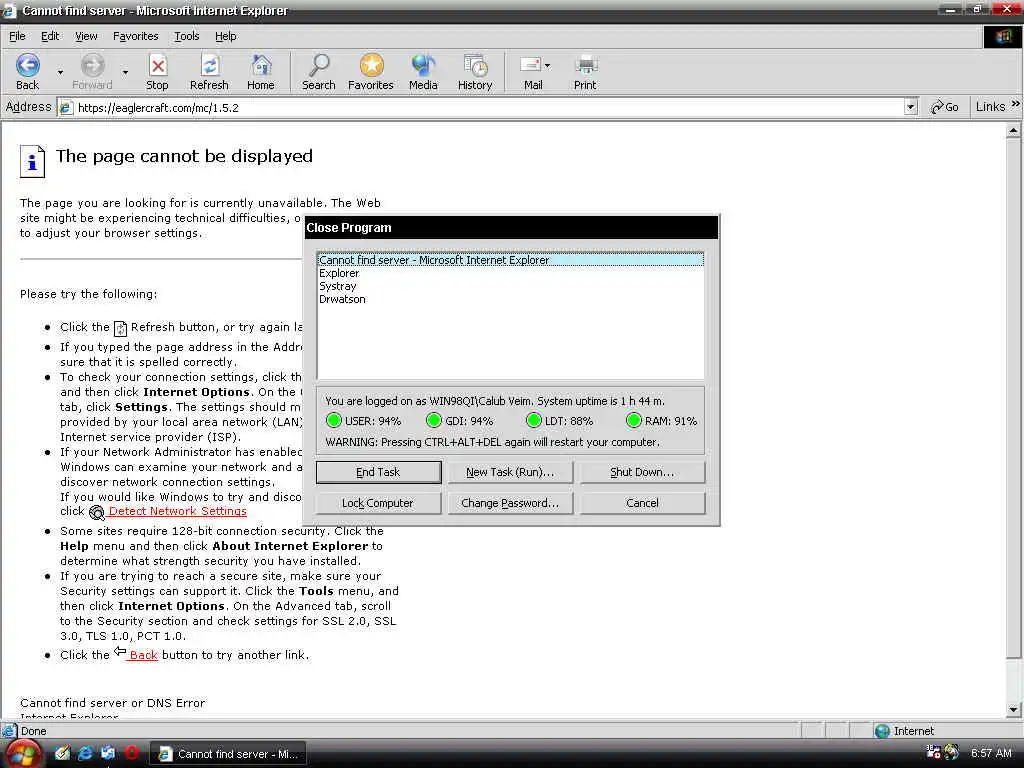Open the Help menu
This screenshot has width=1024, height=768.
point(225,37)
